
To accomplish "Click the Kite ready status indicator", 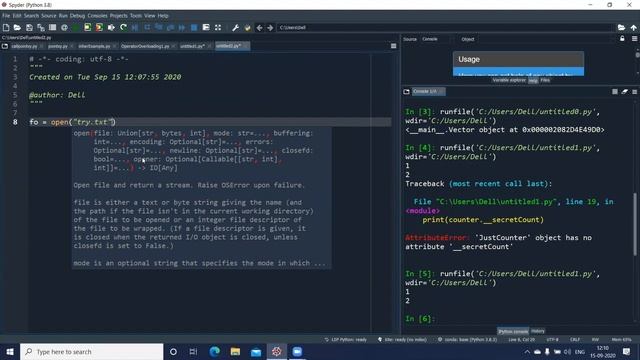I will pyautogui.click(x=402, y=340).
